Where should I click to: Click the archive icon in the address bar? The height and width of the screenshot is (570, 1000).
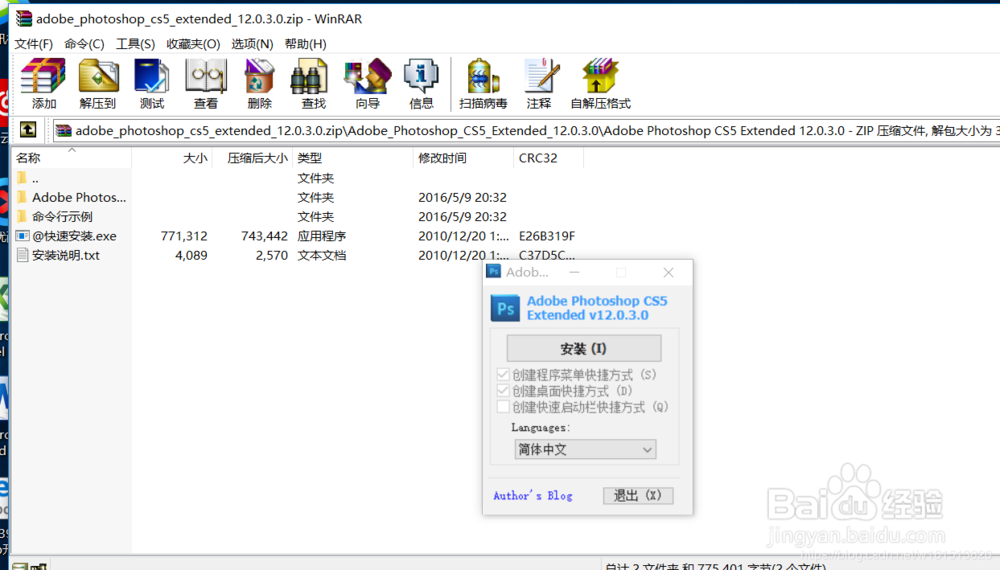(63, 131)
